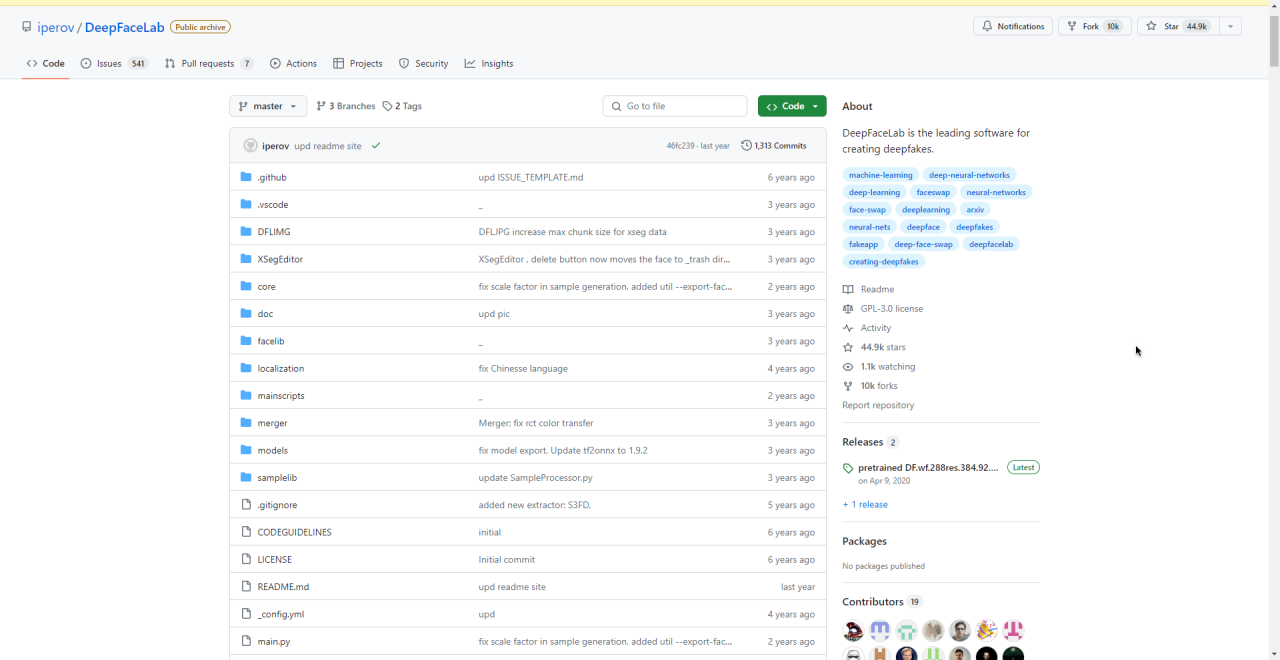Toggle repository Notifications subscription
The width and height of the screenshot is (1280, 660).
[1012, 26]
